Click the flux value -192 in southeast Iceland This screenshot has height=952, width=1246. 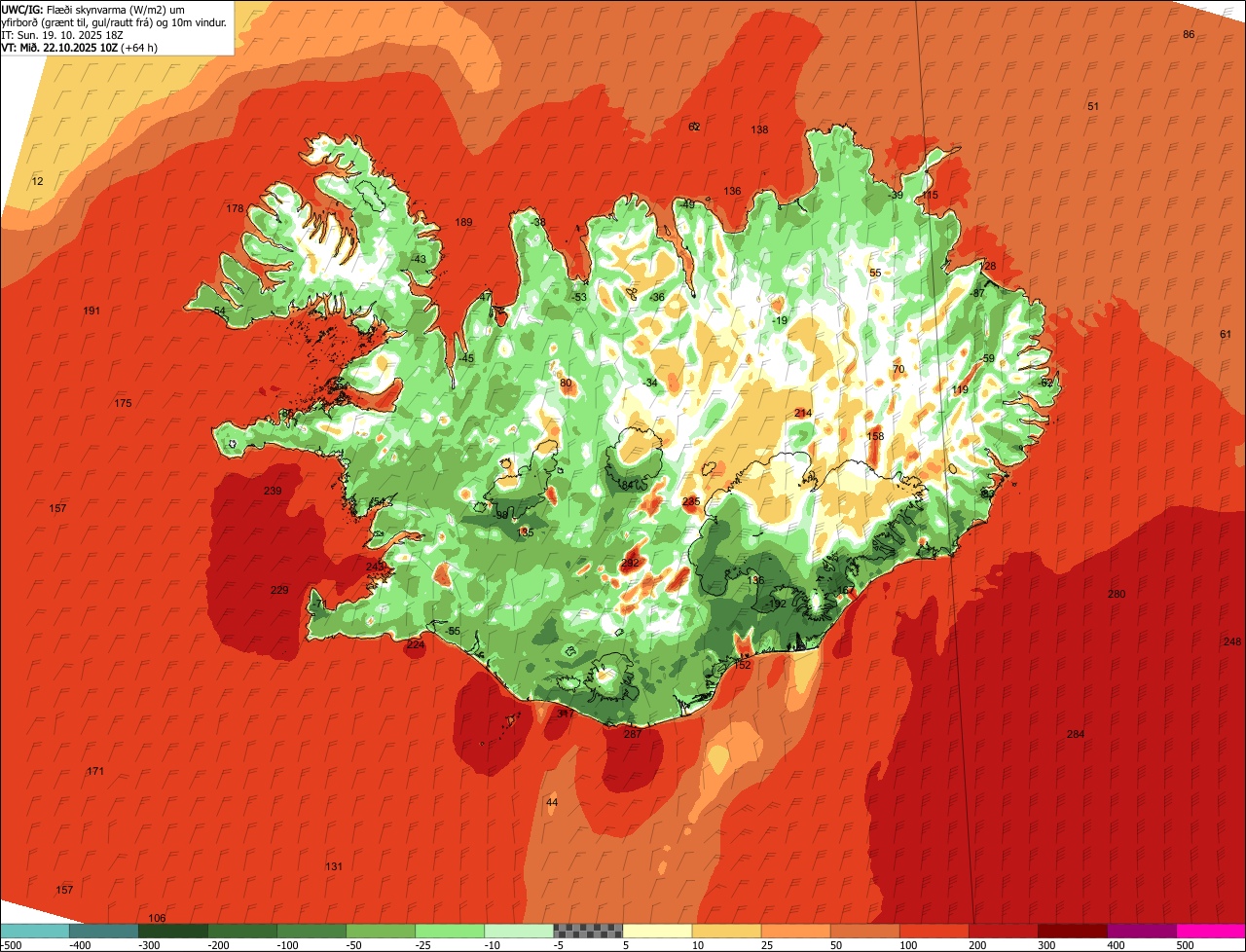click(x=777, y=604)
